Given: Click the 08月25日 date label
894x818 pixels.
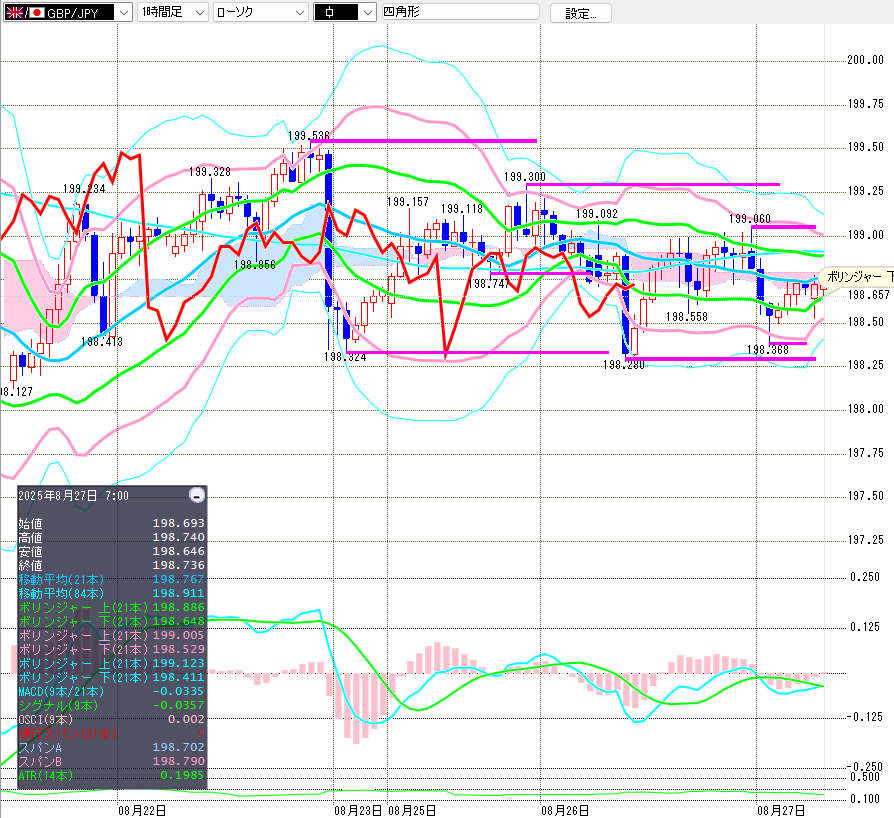Looking at the screenshot, I should coord(412,811).
